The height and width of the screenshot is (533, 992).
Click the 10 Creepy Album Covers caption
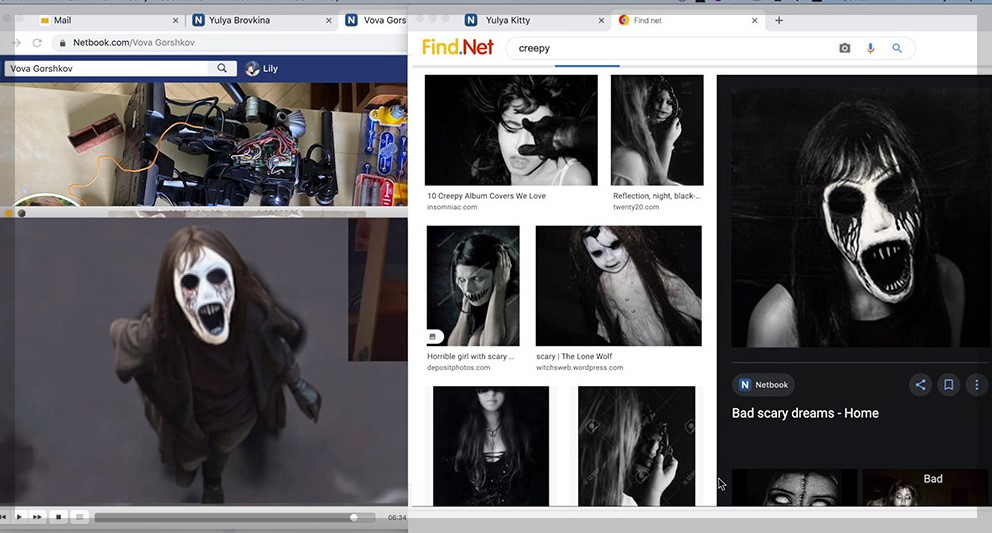(486, 196)
